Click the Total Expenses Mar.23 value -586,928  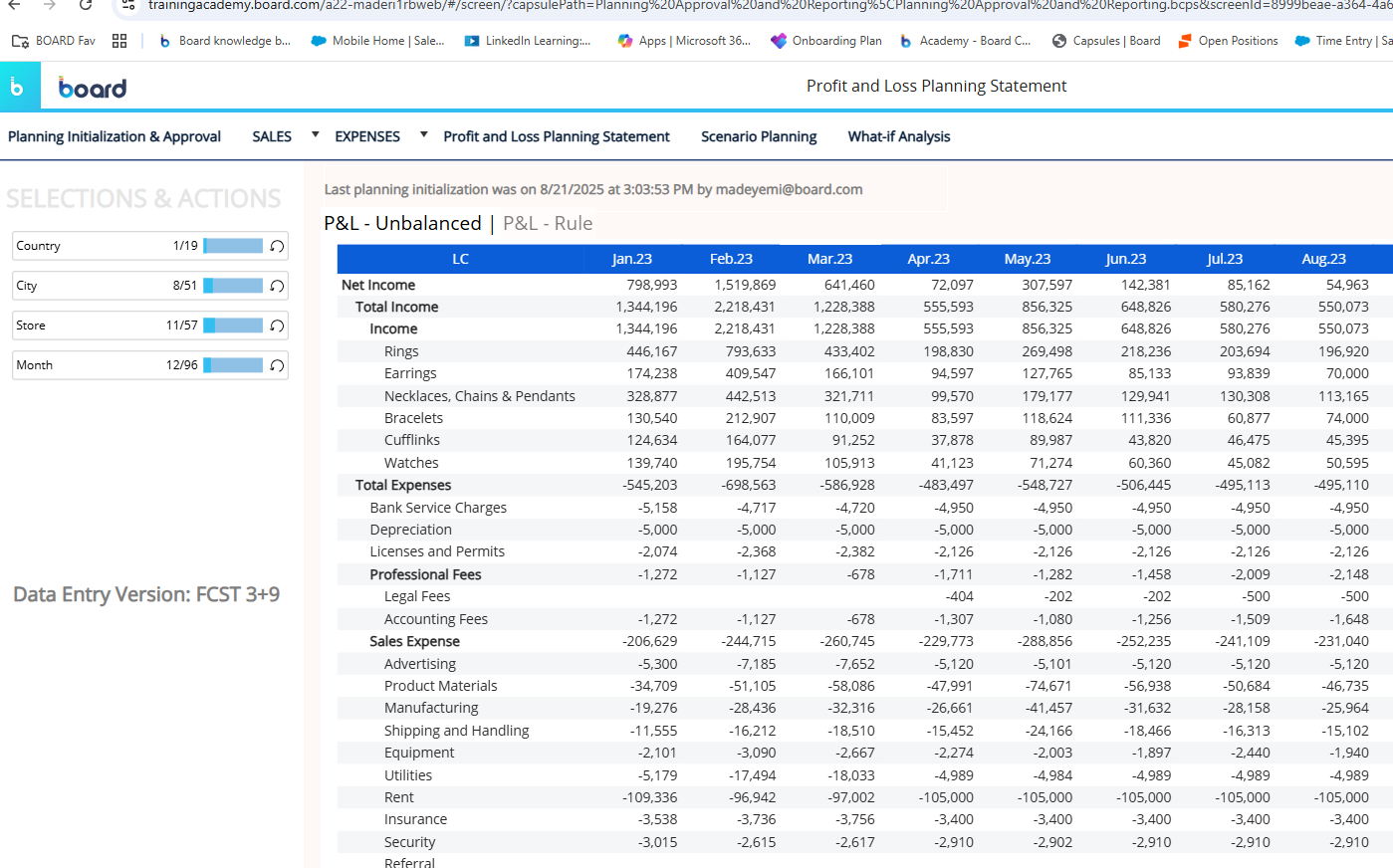(847, 485)
